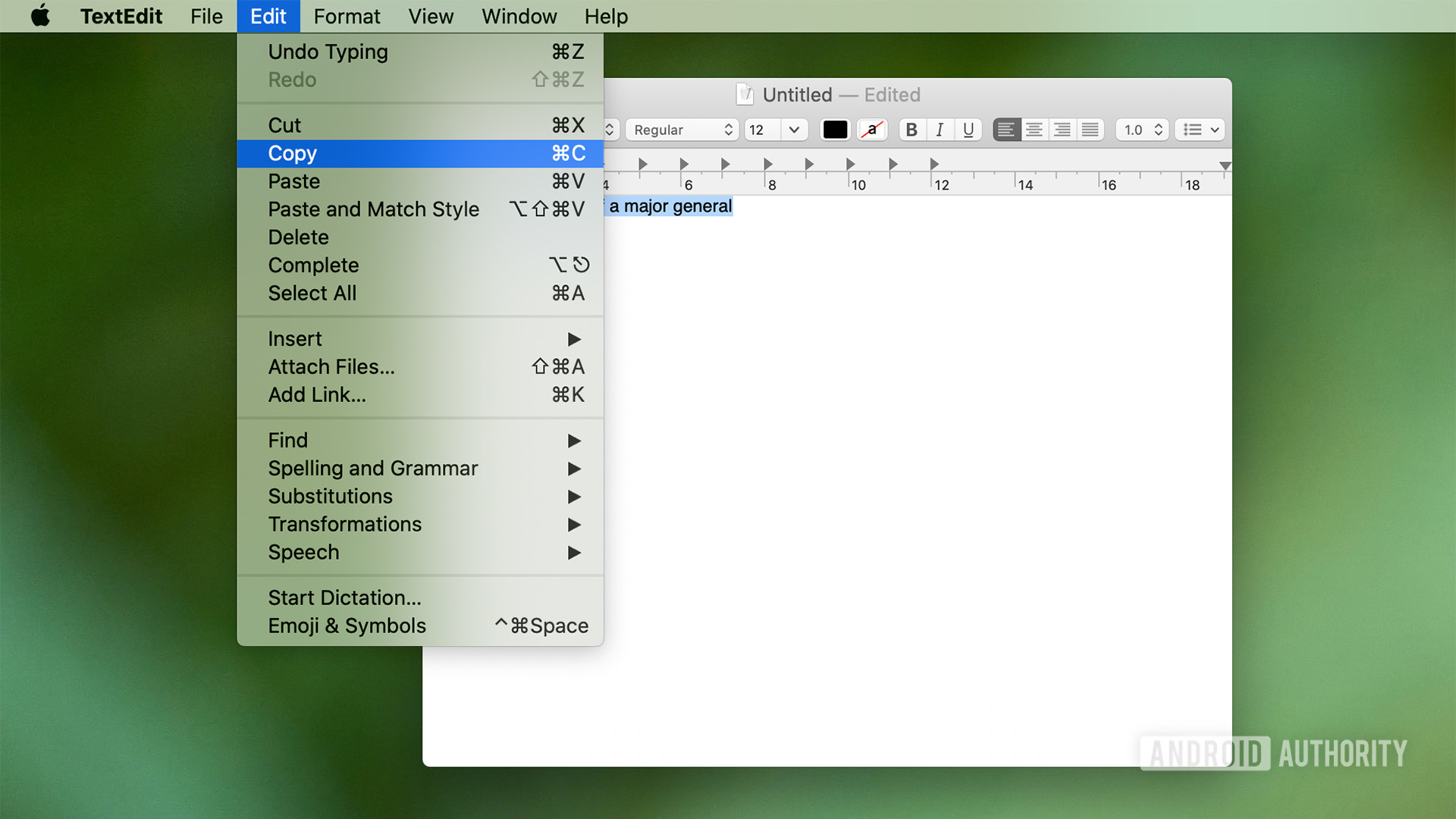Justify the text alignment
The height and width of the screenshot is (819, 1456).
pos(1090,130)
